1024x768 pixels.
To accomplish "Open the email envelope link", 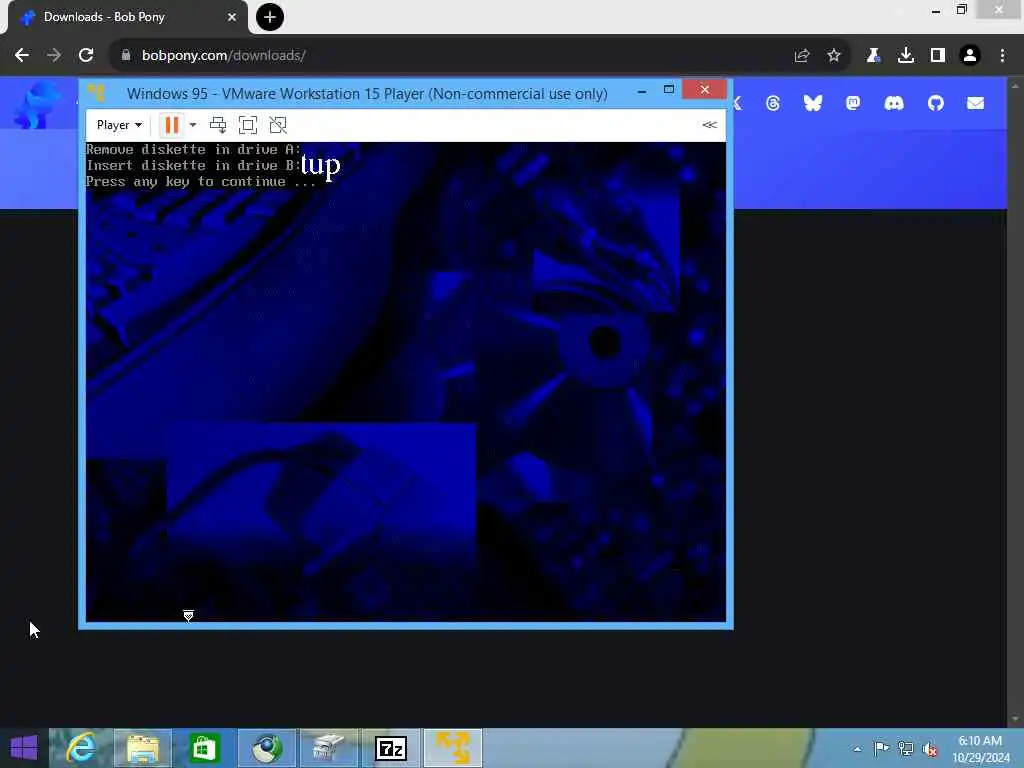I will coord(976,103).
